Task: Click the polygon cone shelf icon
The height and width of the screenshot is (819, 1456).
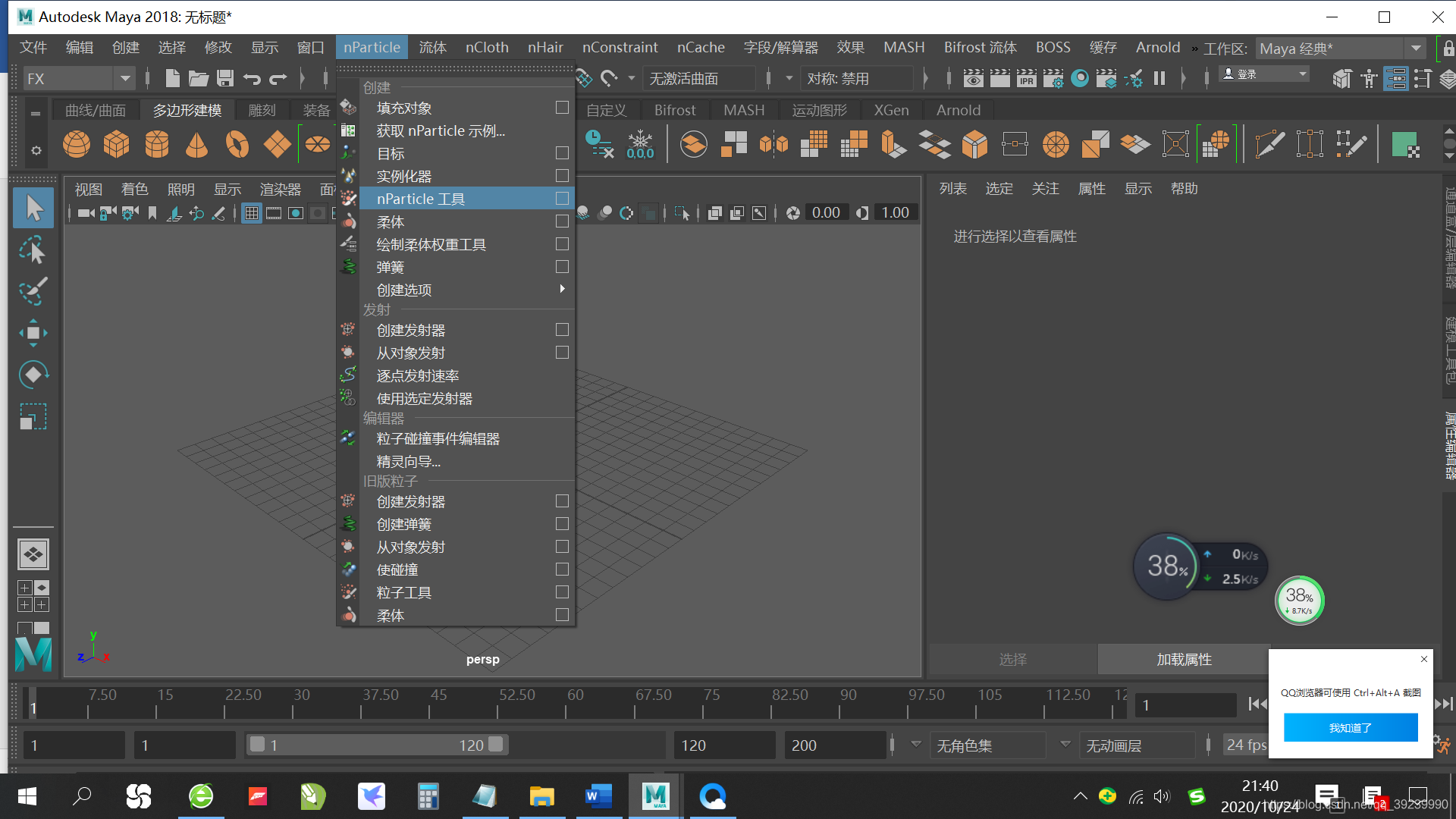Action: (x=196, y=144)
